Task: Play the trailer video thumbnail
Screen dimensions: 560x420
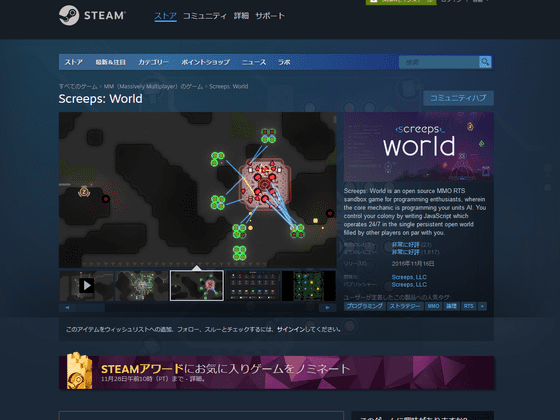Action: click(x=86, y=285)
